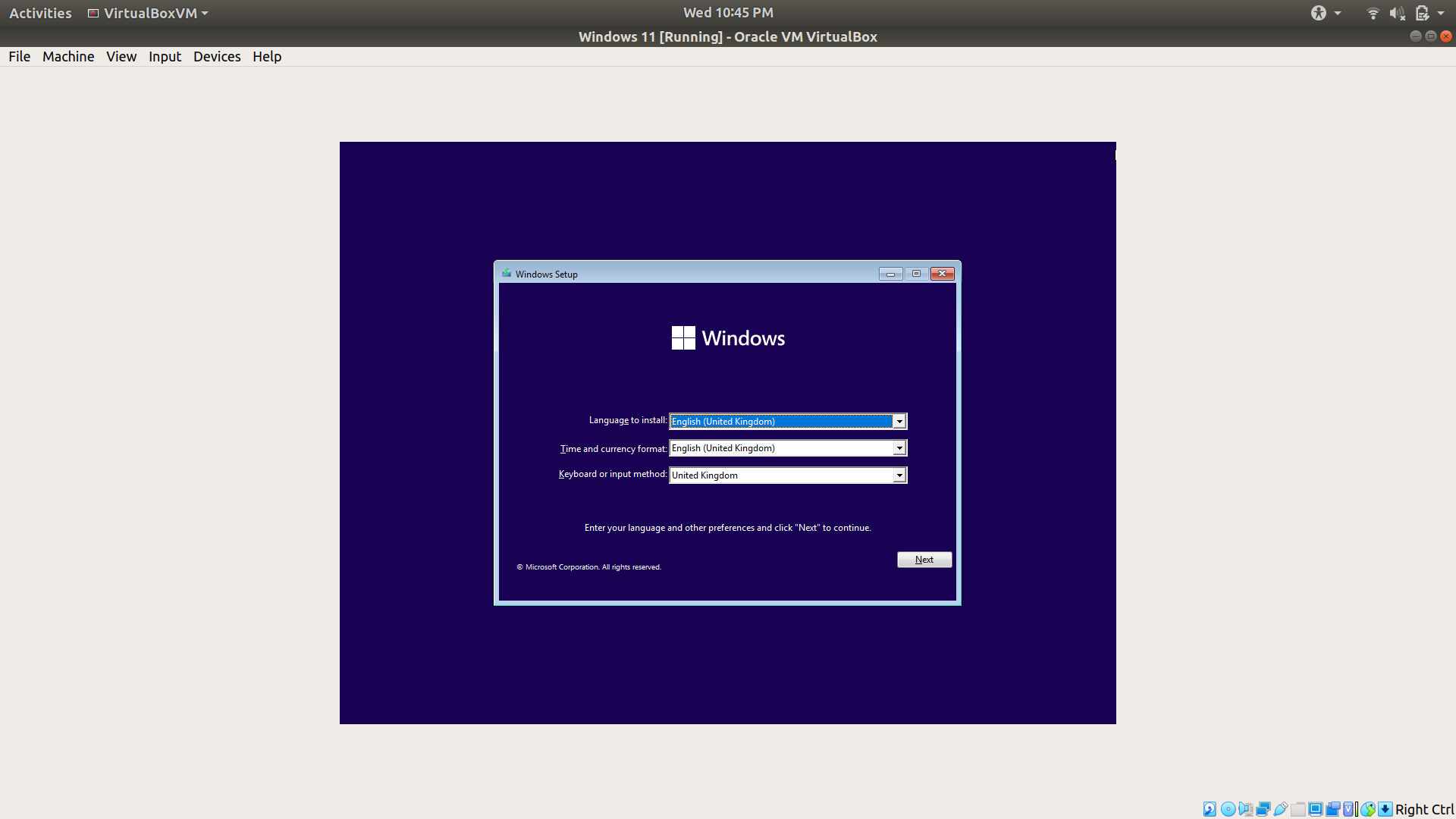This screenshot has width=1456, height=819.
Task: Open the Help menu
Action: (267, 57)
